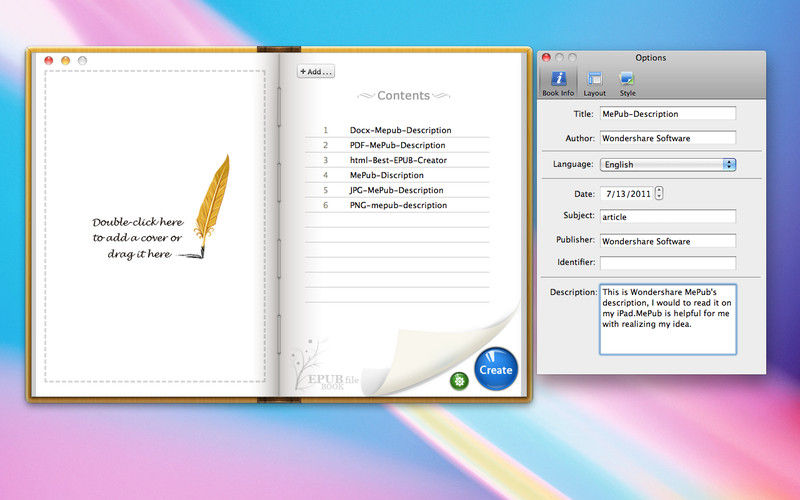This screenshot has height=500, width=800.
Task: Click the Date stepper arrows
Action: (659, 193)
